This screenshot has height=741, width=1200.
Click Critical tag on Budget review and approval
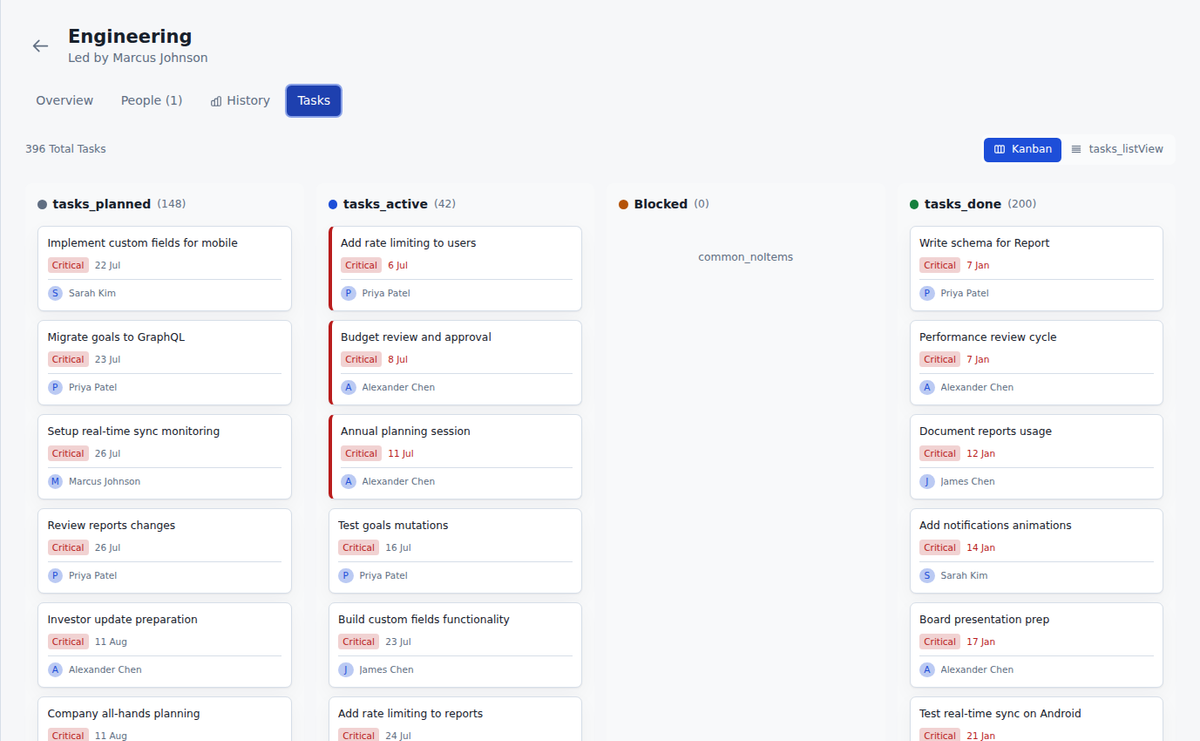(361, 359)
